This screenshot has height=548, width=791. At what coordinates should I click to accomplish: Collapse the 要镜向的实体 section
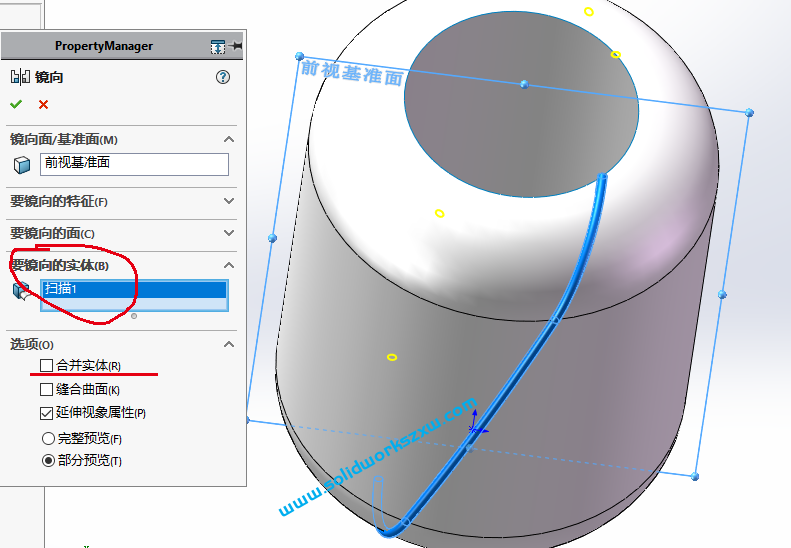click(x=229, y=265)
